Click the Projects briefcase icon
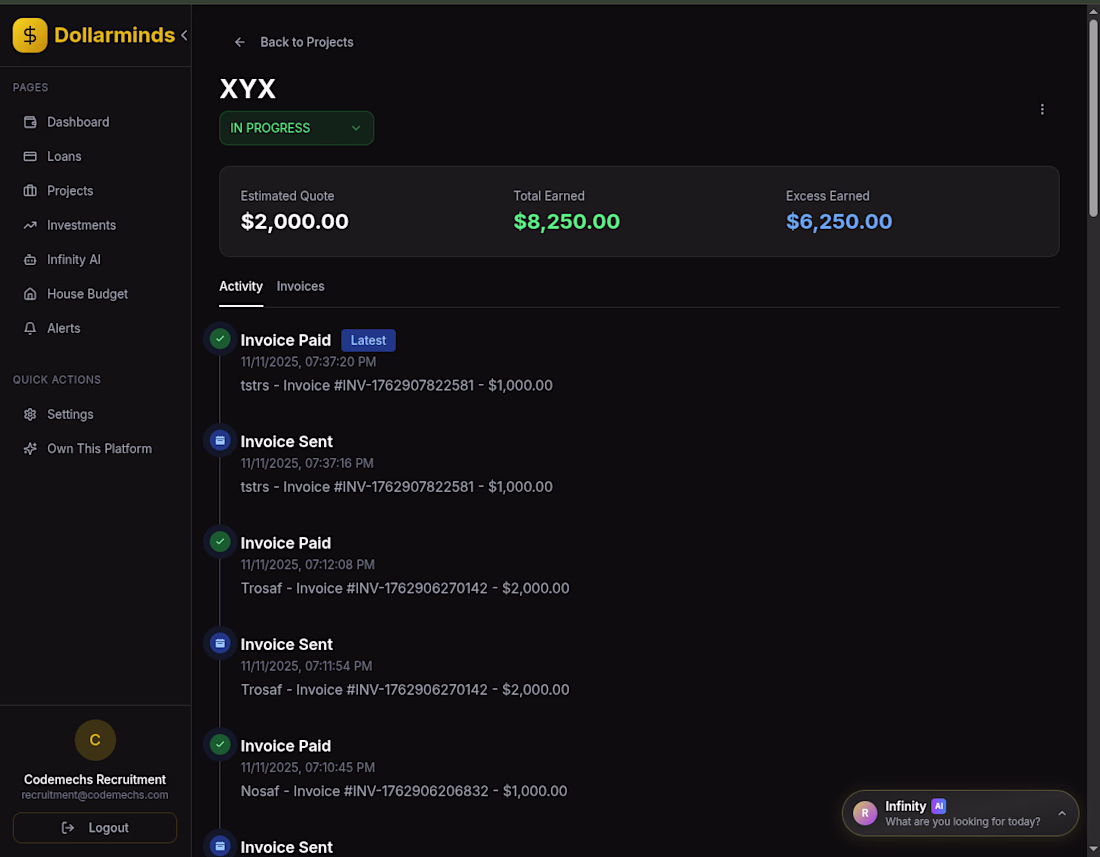This screenshot has width=1100, height=857. (30, 191)
